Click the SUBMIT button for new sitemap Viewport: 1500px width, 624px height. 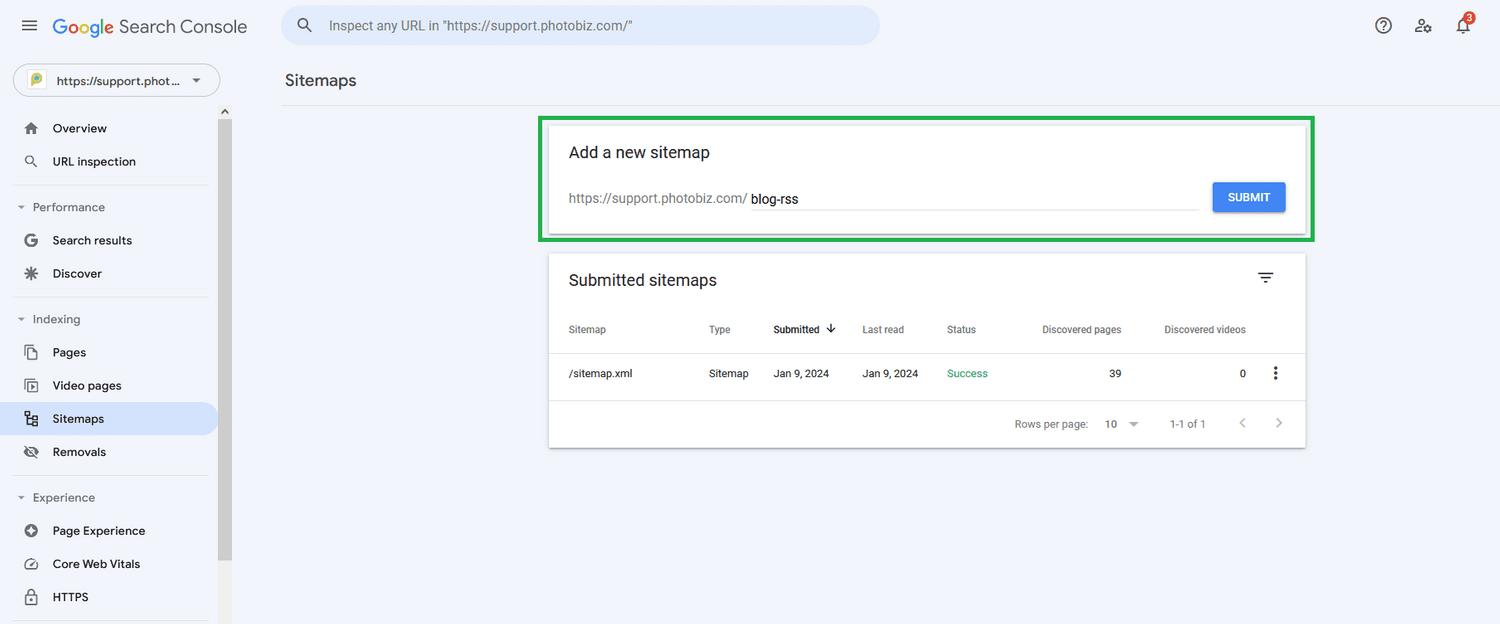click(1248, 197)
